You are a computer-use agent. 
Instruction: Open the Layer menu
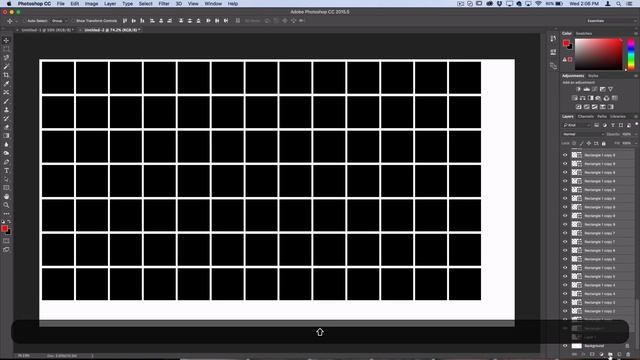(110, 4)
